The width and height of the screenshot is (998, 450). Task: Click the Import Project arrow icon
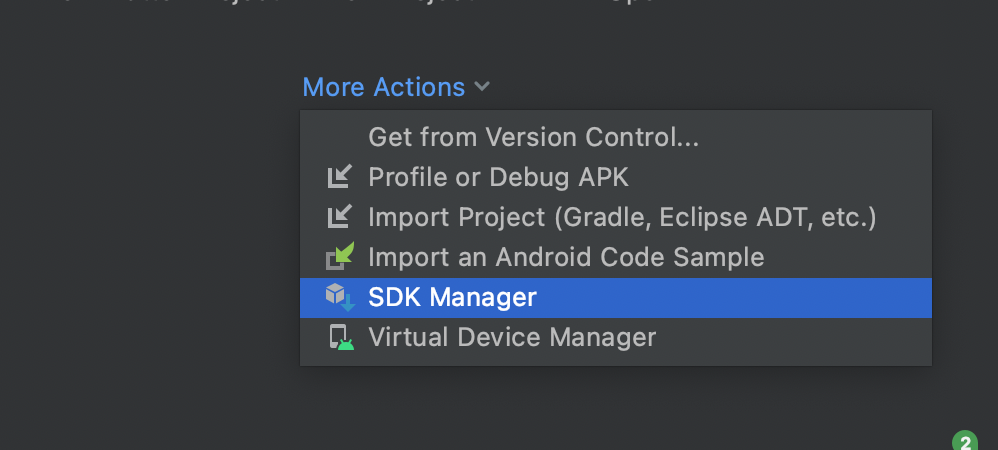(x=339, y=217)
